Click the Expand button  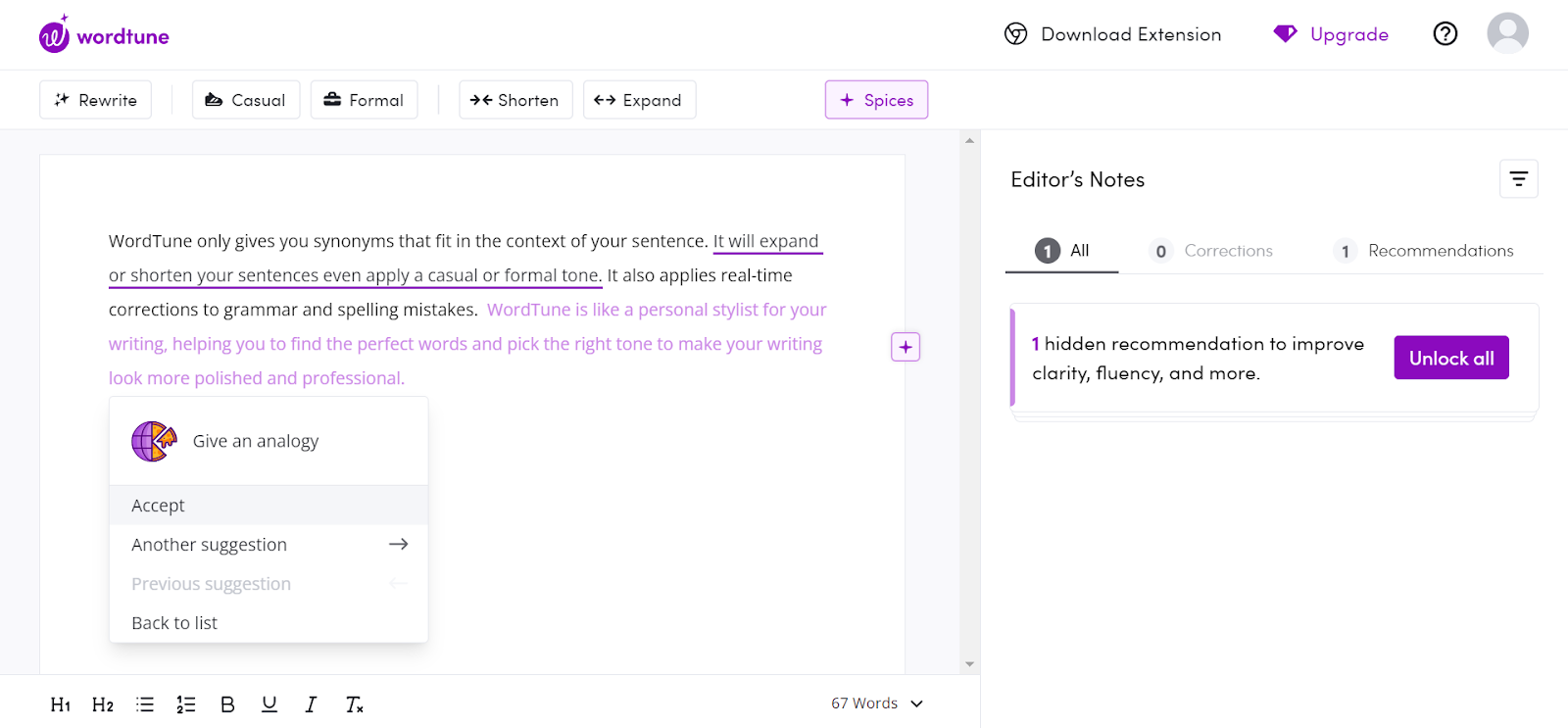639,100
